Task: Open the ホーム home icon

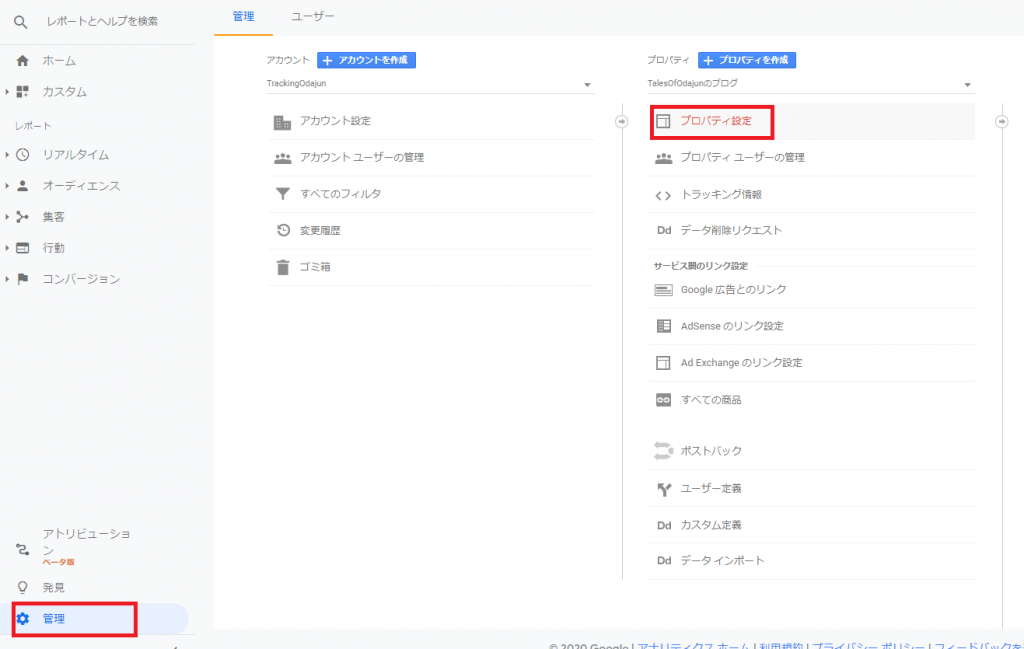Action: 22,61
